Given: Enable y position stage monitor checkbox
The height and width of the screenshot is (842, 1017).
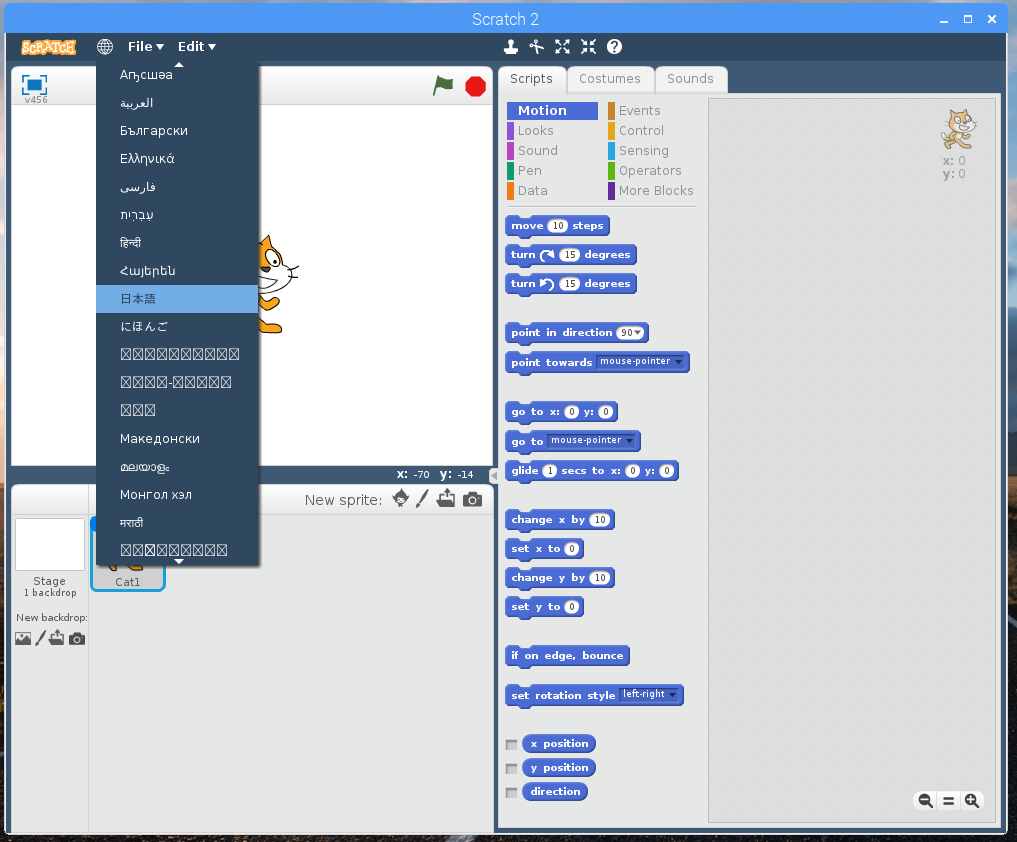Looking at the screenshot, I should point(512,769).
